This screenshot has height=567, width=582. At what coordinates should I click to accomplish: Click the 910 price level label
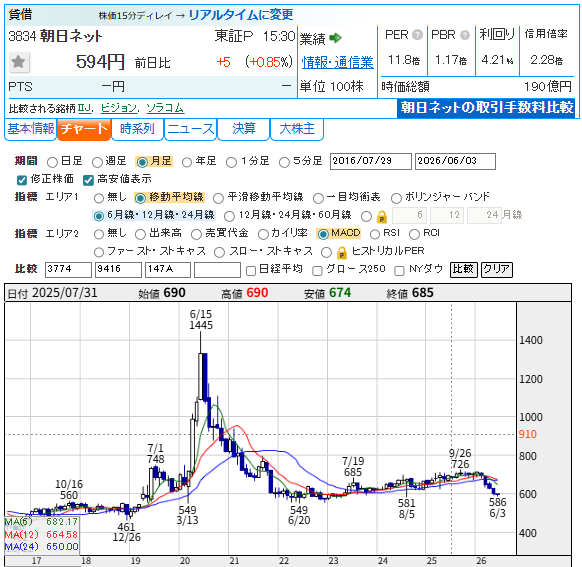pos(527,434)
